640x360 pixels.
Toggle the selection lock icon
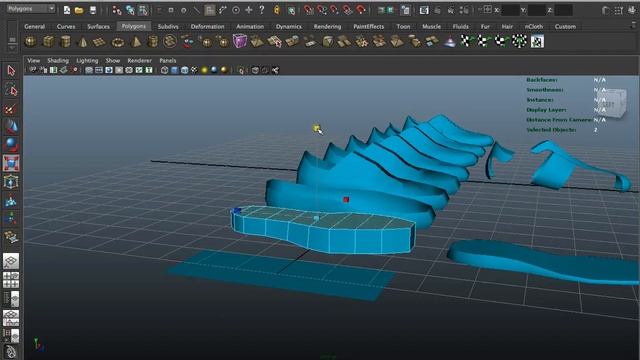pyautogui.click(x=277, y=10)
